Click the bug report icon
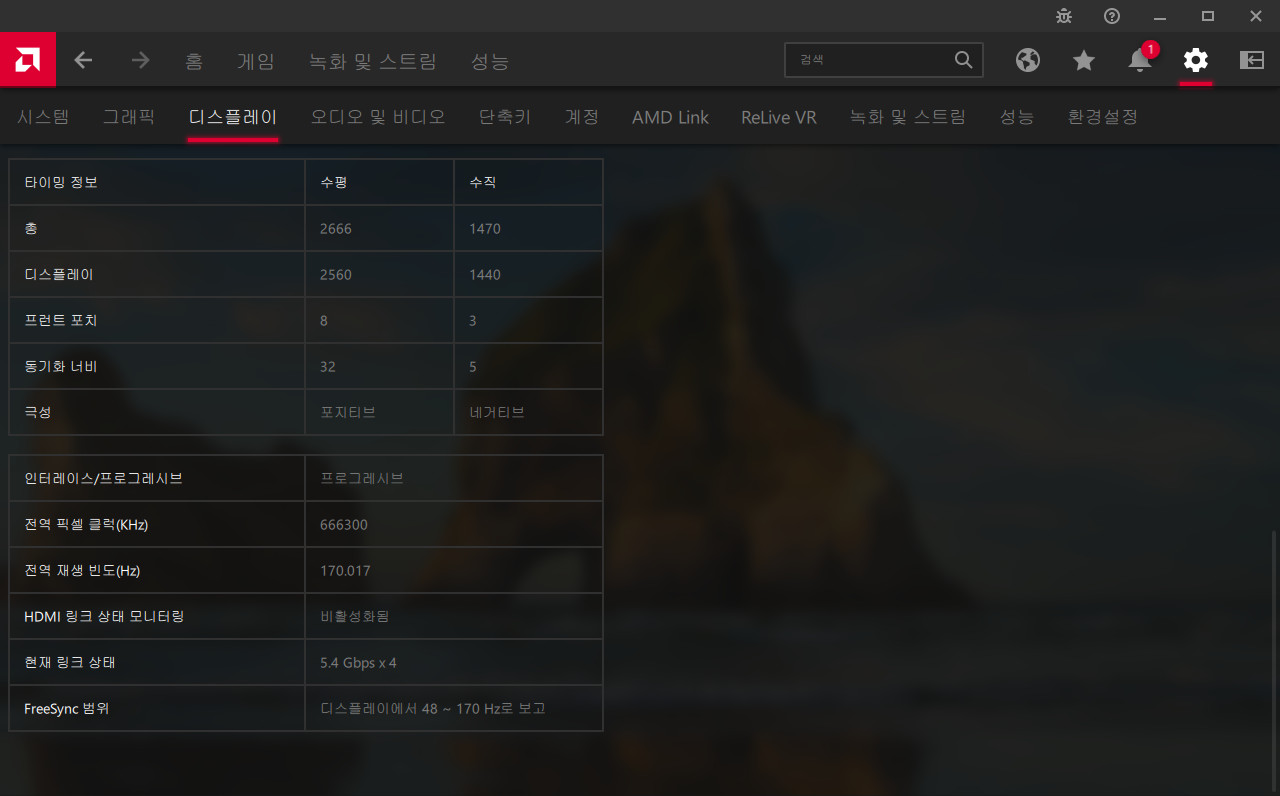This screenshot has width=1280, height=796. pos(1064,16)
